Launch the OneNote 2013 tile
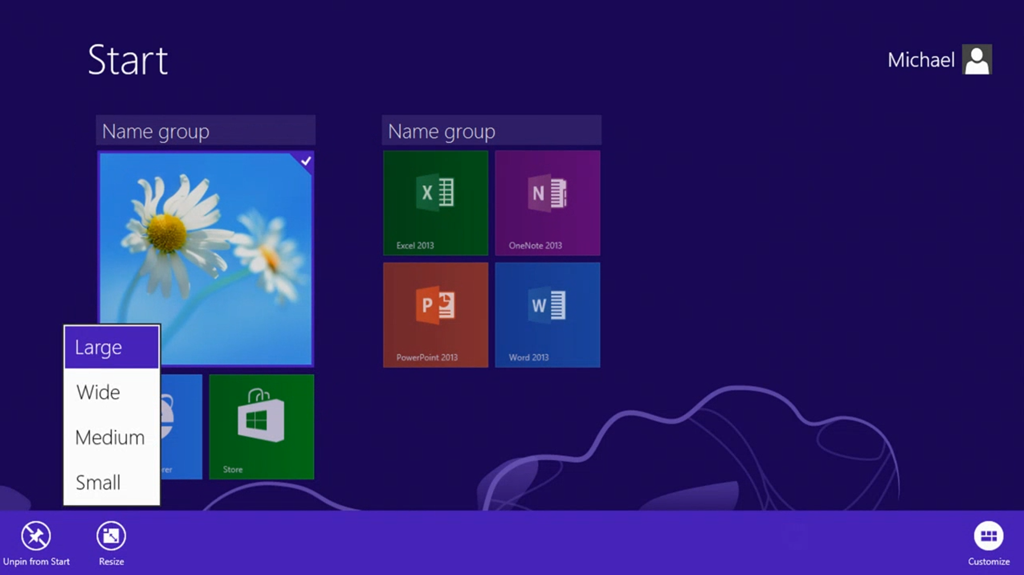The image size is (1024, 575). coord(547,203)
